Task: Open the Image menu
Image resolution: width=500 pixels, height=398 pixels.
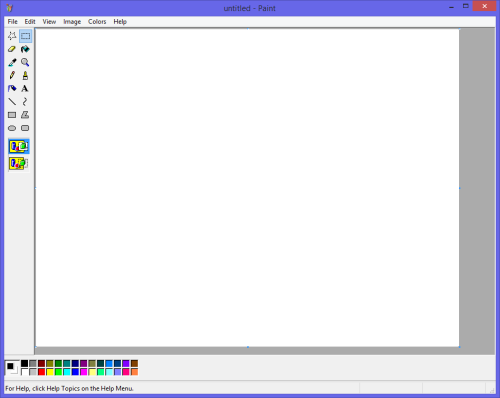Action: coord(72,22)
